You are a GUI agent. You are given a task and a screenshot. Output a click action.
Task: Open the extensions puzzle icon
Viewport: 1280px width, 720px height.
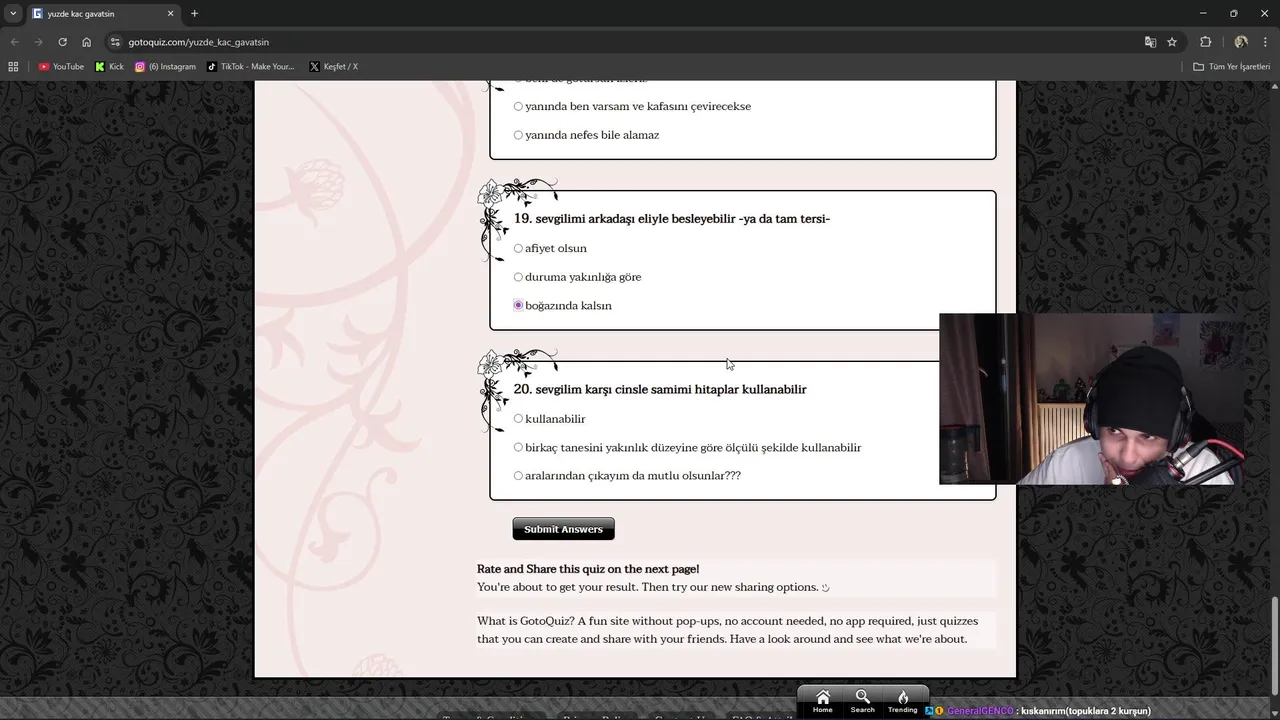[x=1205, y=42]
